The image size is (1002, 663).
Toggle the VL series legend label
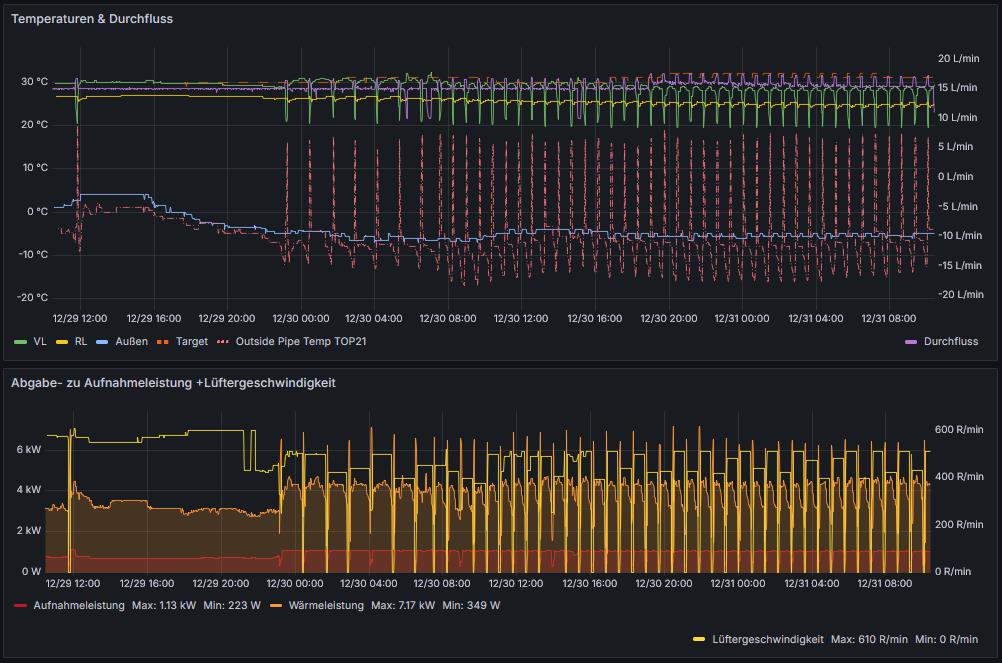pyautogui.click(x=40, y=342)
